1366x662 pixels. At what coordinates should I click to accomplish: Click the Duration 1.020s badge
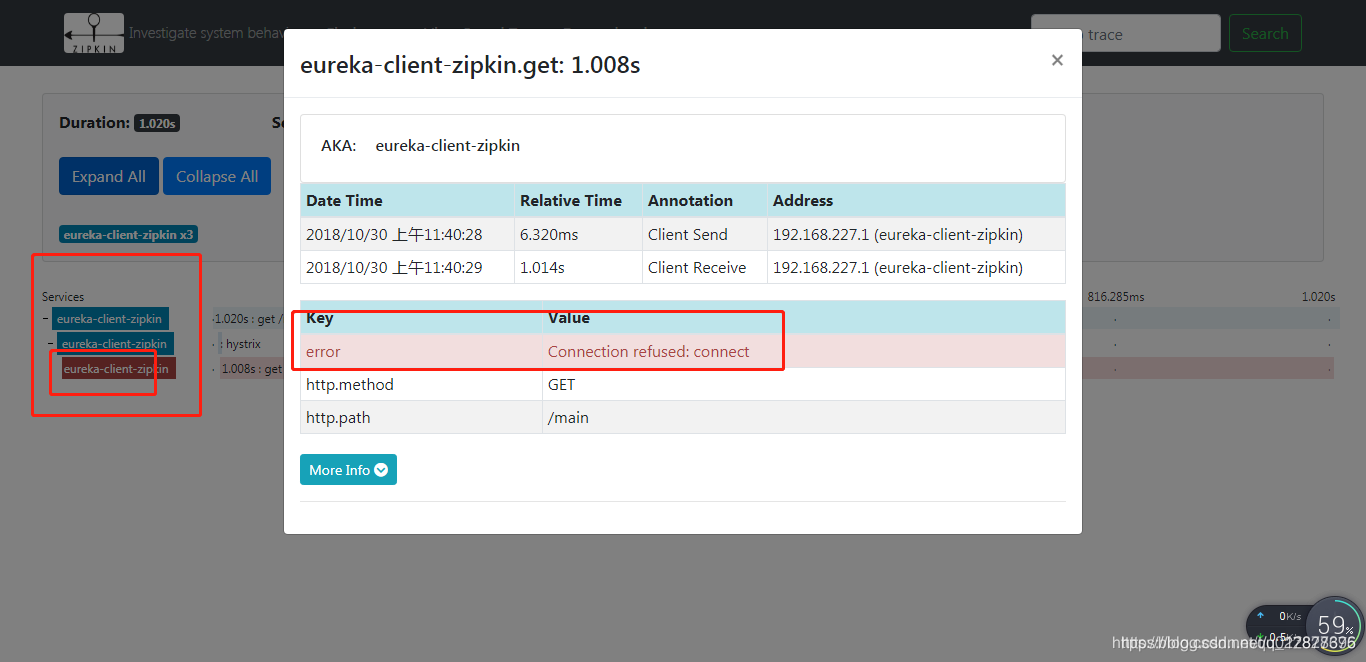[x=157, y=123]
